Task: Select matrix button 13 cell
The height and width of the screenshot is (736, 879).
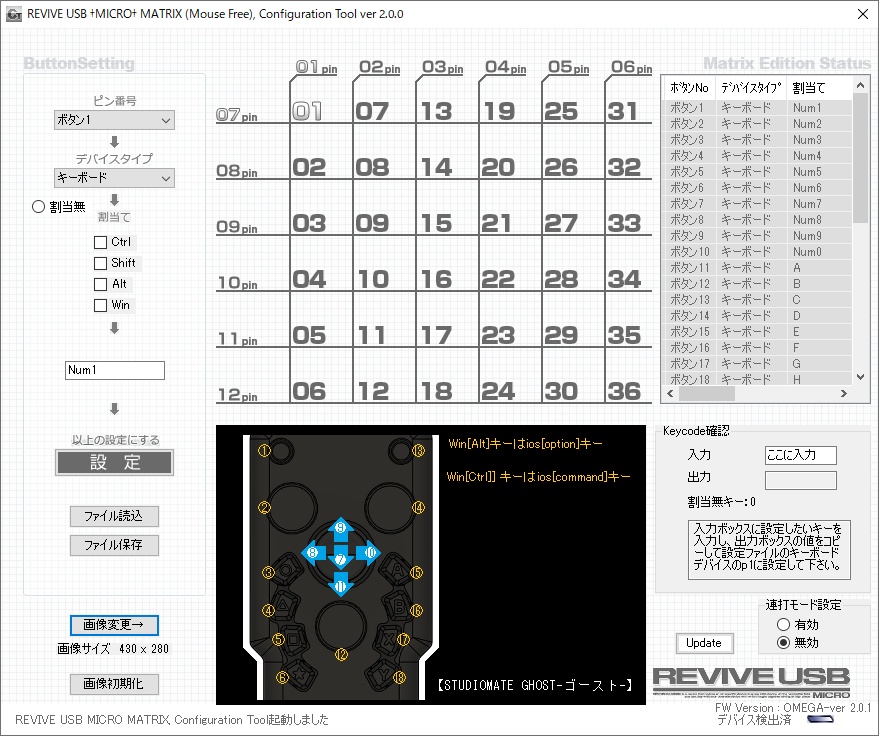Action: click(x=436, y=111)
